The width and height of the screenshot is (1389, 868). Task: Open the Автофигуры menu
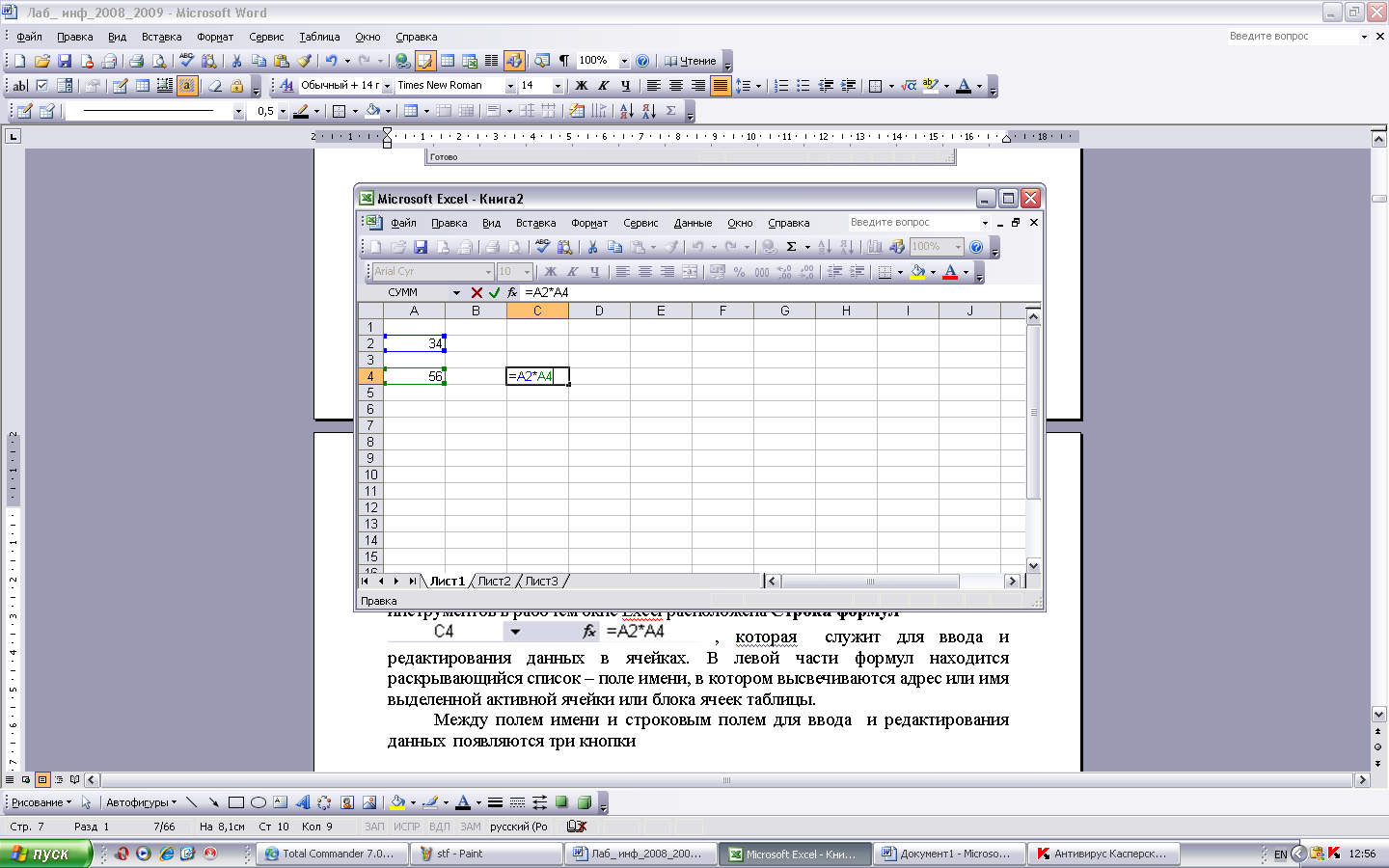[x=141, y=802]
